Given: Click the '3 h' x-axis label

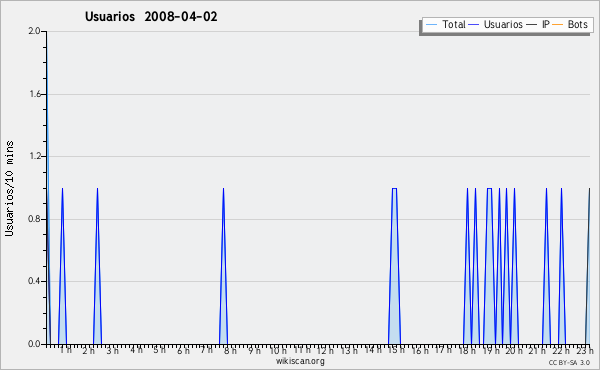Looking at the screenshot, I should (x=112, y=350).
